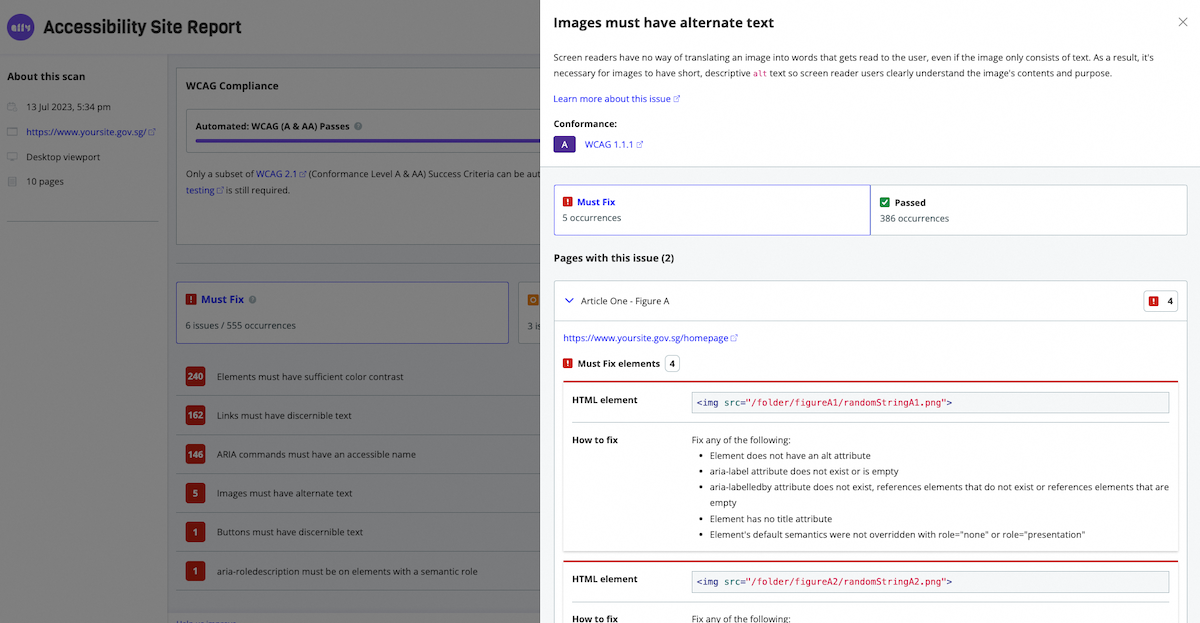Click the Must Fix elements count 4
1200x623 pixels.
tap(672, 363)
